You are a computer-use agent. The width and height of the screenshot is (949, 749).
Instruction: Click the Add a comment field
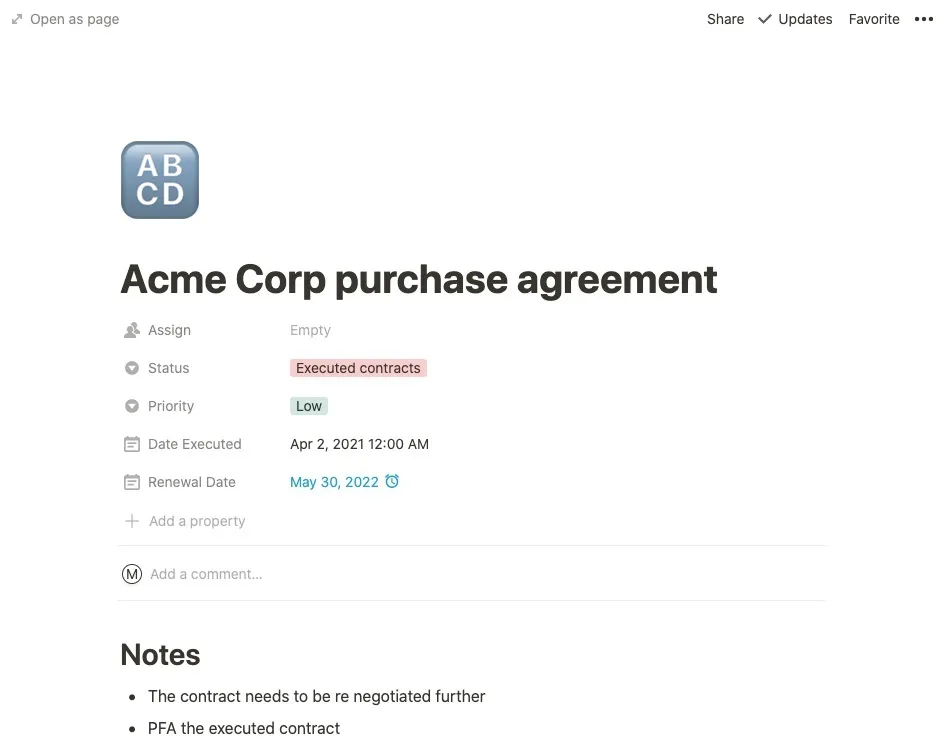pyautogui.click(x=206, y=574)
